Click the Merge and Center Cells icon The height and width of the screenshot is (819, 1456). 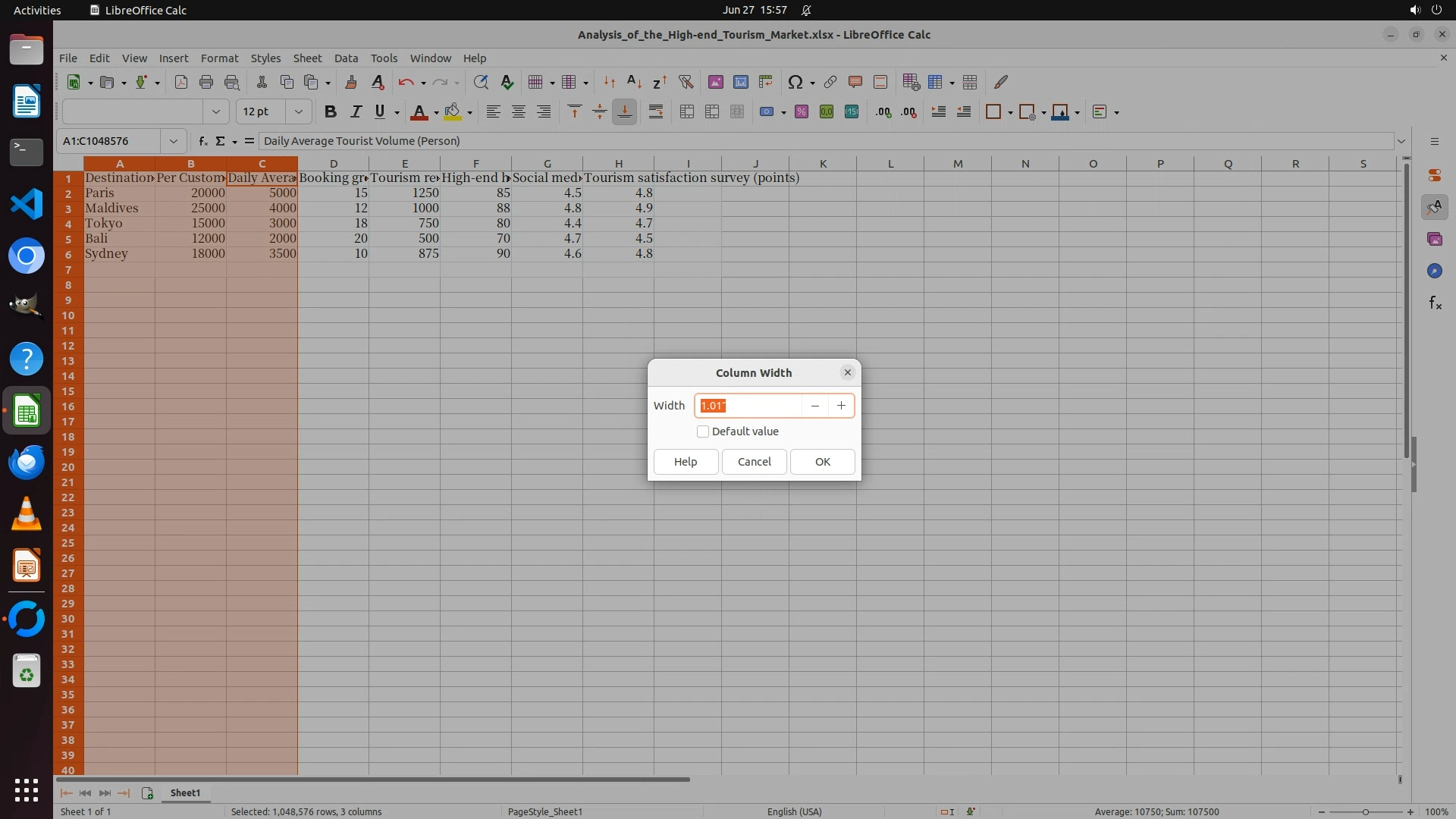pos(687,111)
